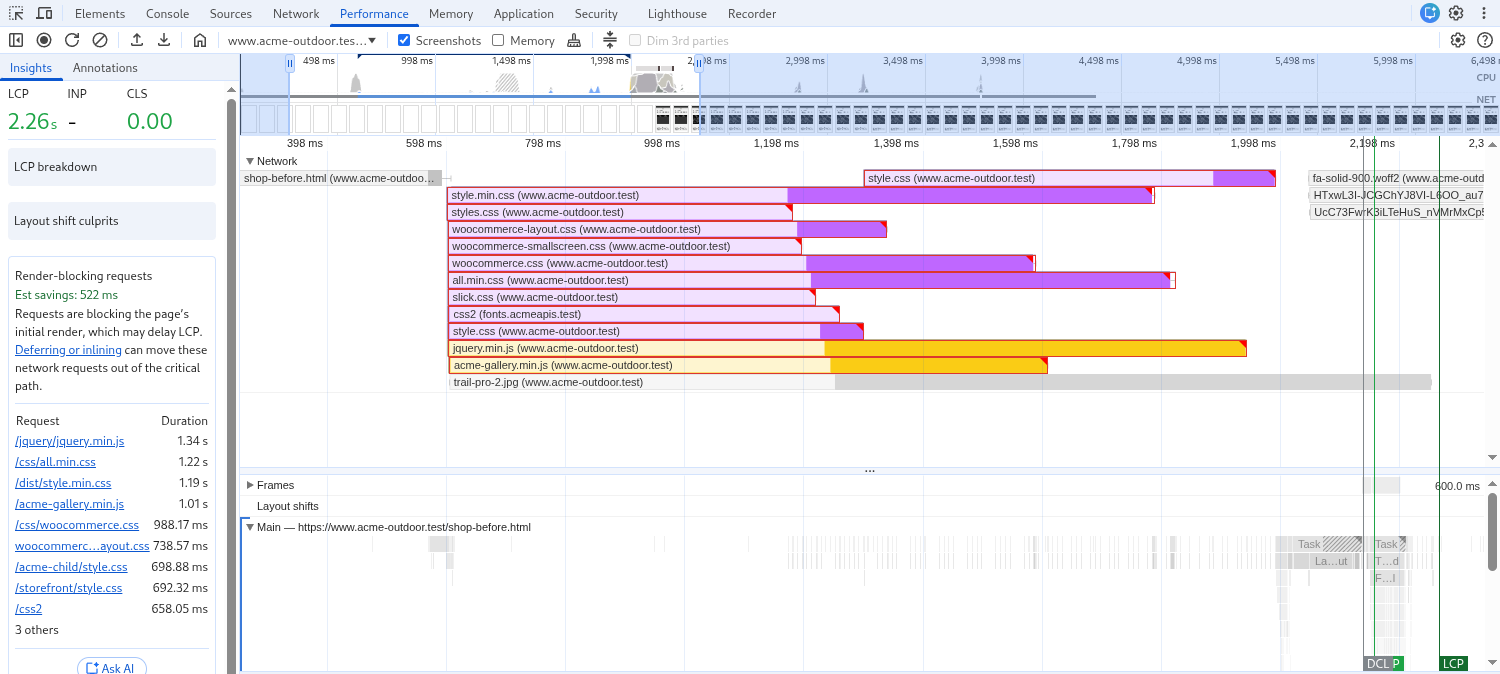Select trail-pro-2.jpg network request bar
This screenshot has height=674, width=1500.
(x=940, y=382)
